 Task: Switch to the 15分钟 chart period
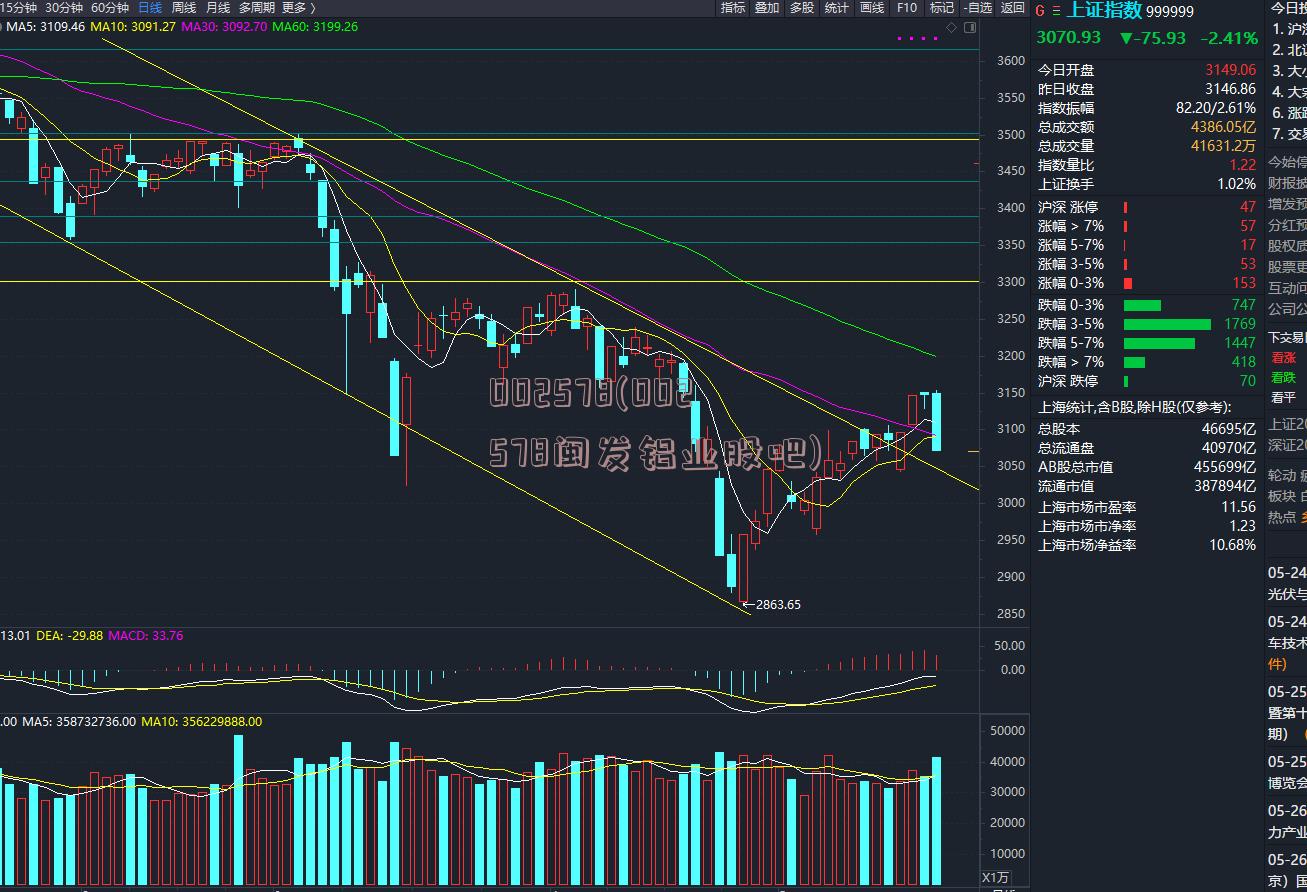coord(19,7)
